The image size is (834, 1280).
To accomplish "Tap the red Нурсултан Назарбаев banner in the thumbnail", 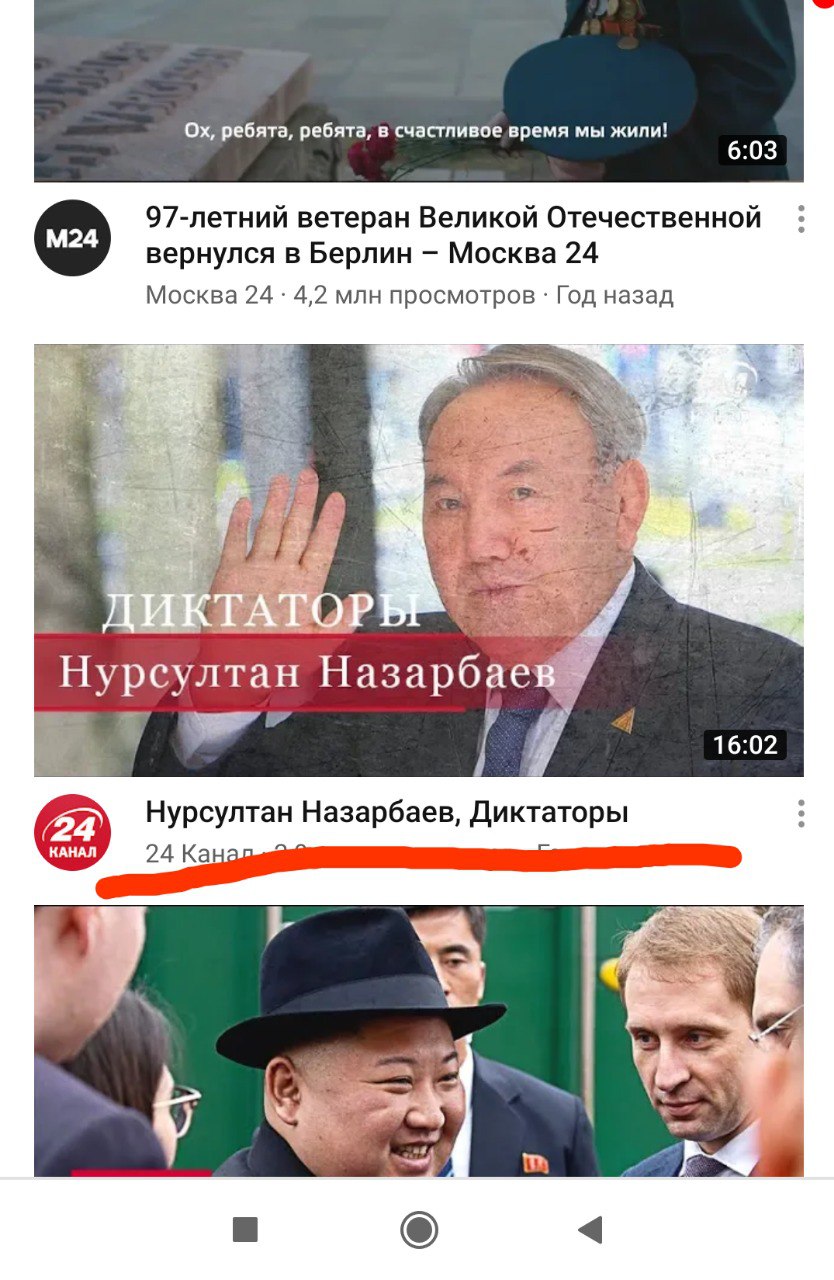I will (x=305, y=673).
